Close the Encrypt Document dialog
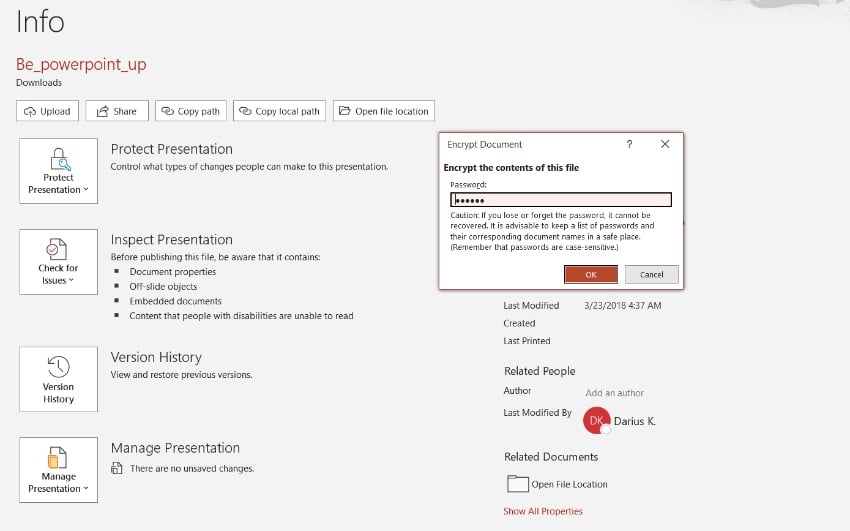This screenshot has width=850, height=531. [665, 144]
